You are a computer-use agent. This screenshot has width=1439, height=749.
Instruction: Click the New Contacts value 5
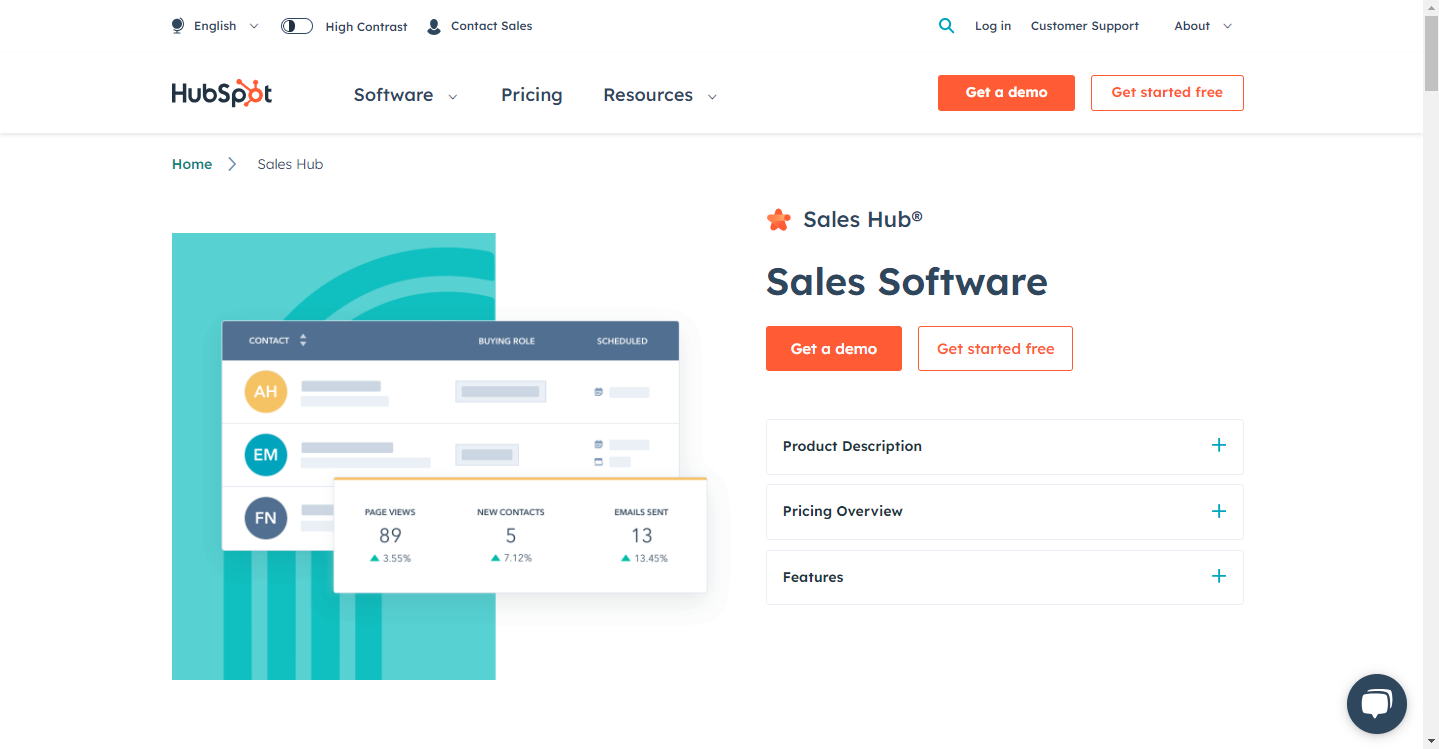click(511, 535)
